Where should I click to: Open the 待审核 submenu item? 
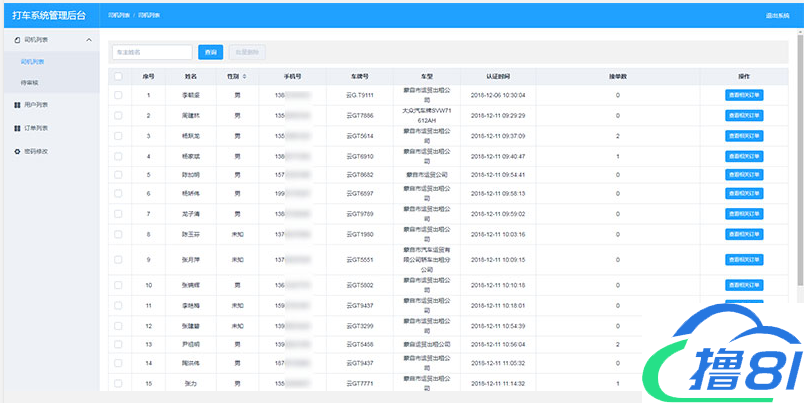click(30, 82)
